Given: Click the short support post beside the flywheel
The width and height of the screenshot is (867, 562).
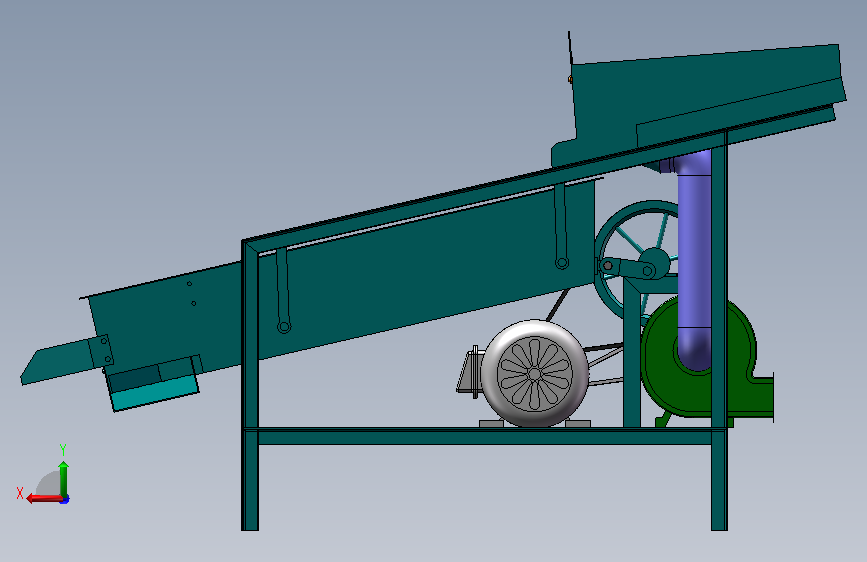Looking at the screenshot, I should pos(632,352).
